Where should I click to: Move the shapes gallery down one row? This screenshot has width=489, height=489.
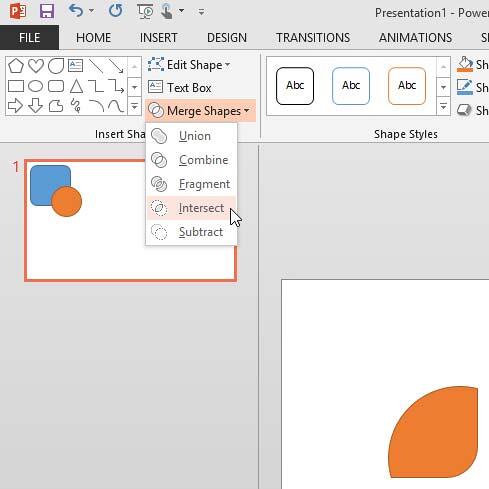pyautogui.click(x=134, y=87)
